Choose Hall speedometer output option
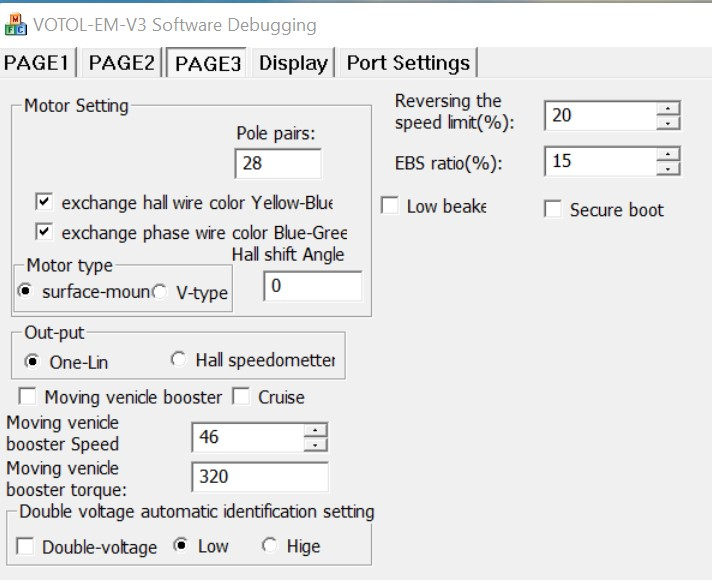Image resolution: width=712 pixels, height=580 pixels. [179, 360]
